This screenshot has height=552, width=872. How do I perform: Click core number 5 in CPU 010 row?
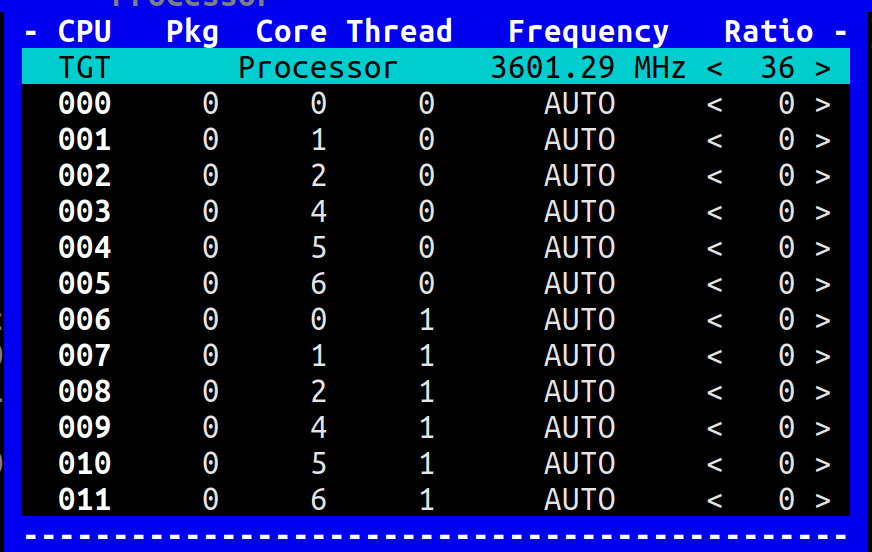pos(318,464)
